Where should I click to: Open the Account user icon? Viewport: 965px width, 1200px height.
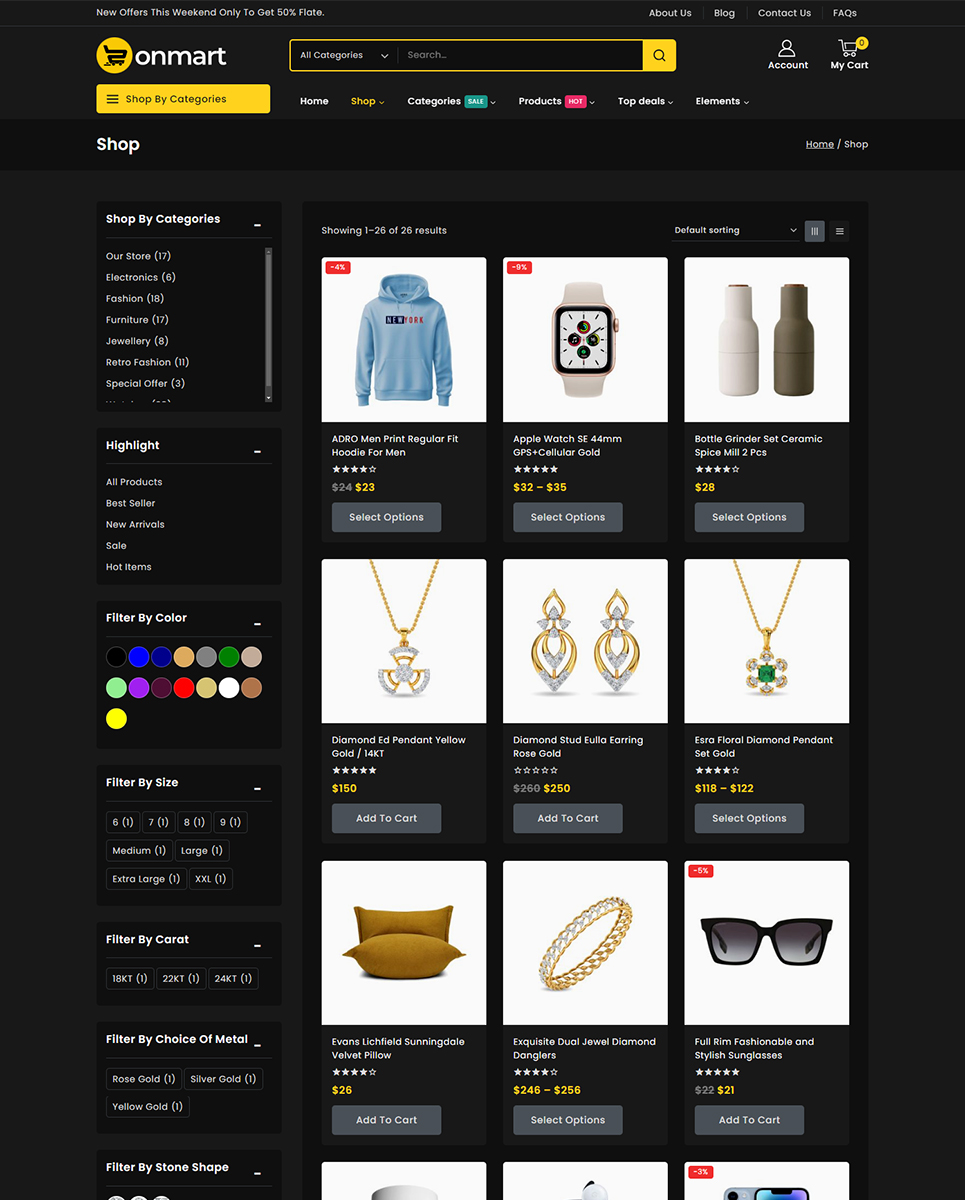coord(787,48)
